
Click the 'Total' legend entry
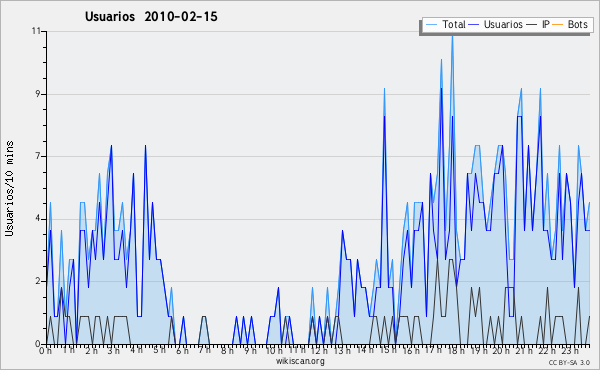tap(446, 24)
